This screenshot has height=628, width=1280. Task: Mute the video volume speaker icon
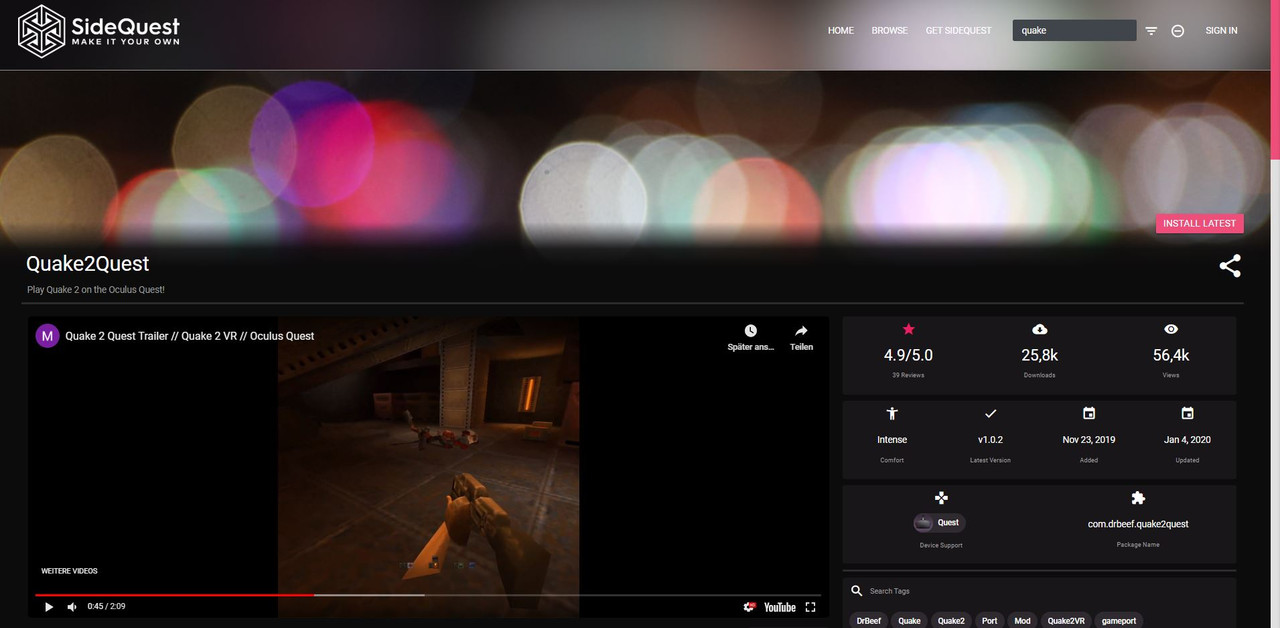(x=72, y=606)
